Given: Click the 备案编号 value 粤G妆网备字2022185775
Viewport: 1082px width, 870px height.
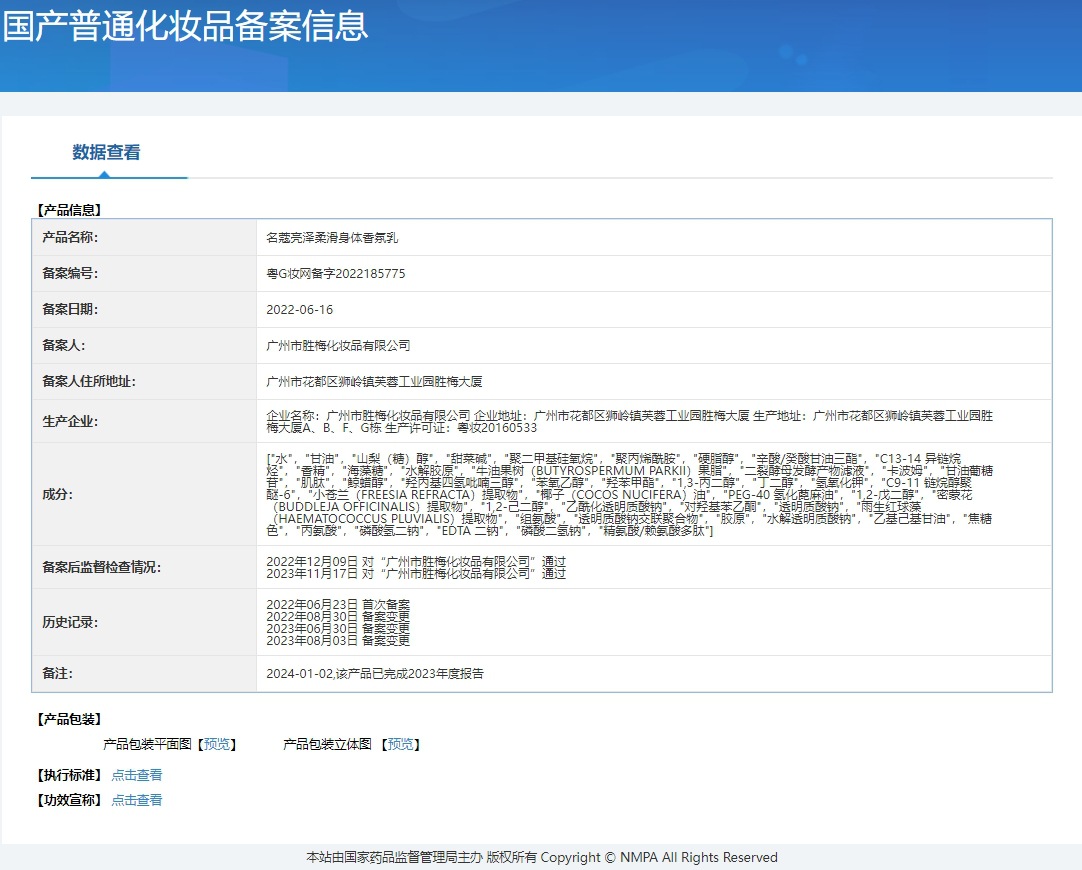Looking at the screenshot, I should pos(335,274).
